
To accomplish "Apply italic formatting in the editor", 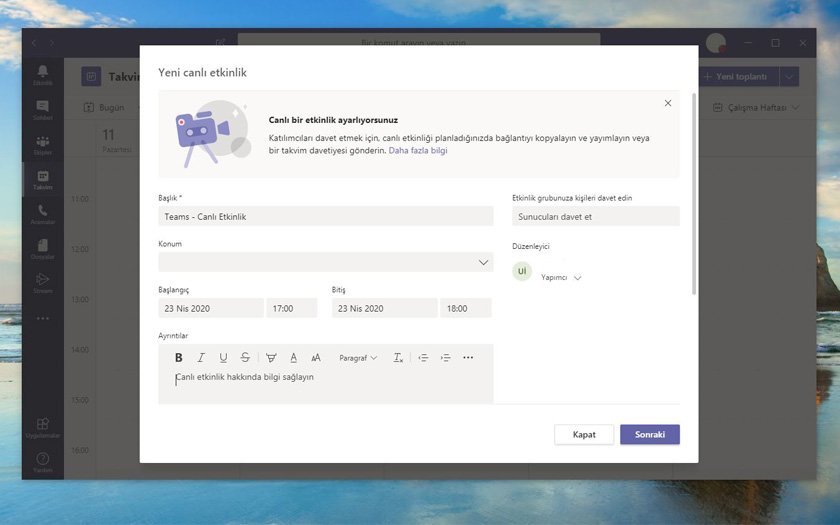I will pos(201,358).
